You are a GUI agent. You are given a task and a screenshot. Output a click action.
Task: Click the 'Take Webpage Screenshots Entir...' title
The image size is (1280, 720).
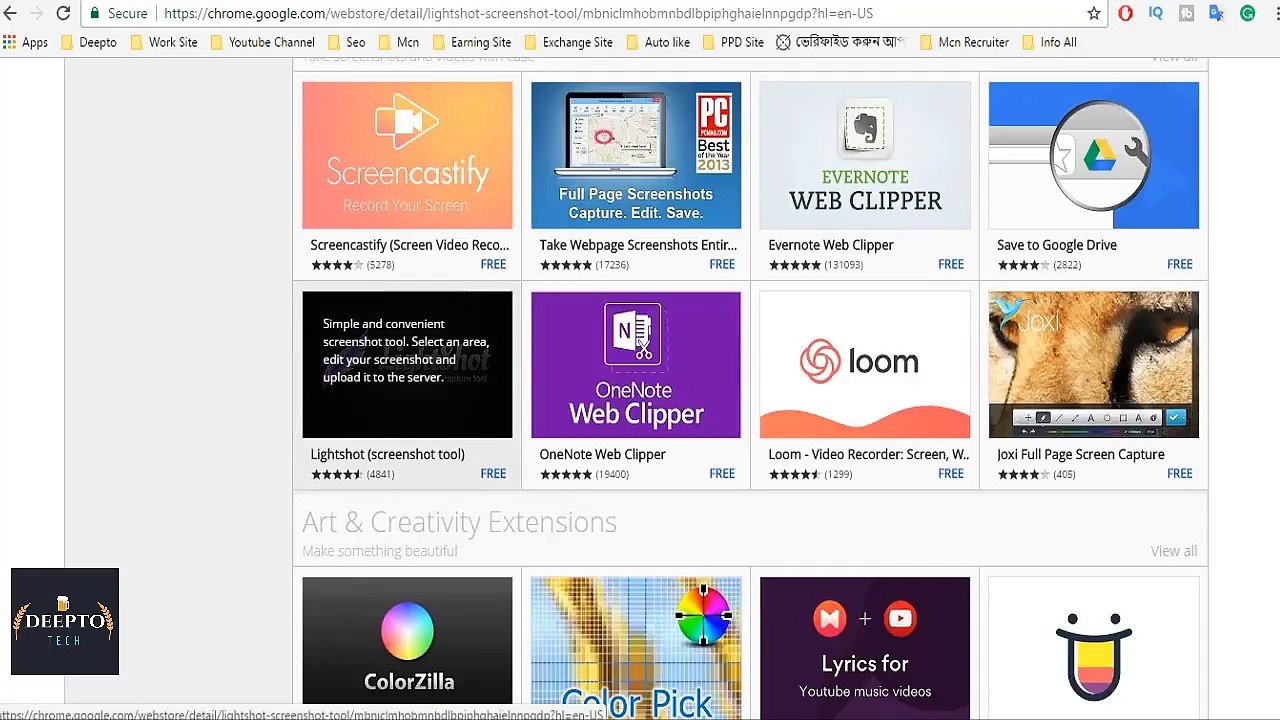tap(638, 245)
